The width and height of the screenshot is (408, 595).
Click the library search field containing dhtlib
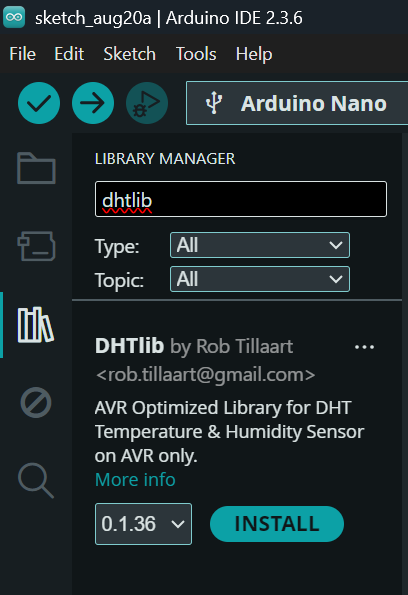pyautogui.click(x=241, y=199)
